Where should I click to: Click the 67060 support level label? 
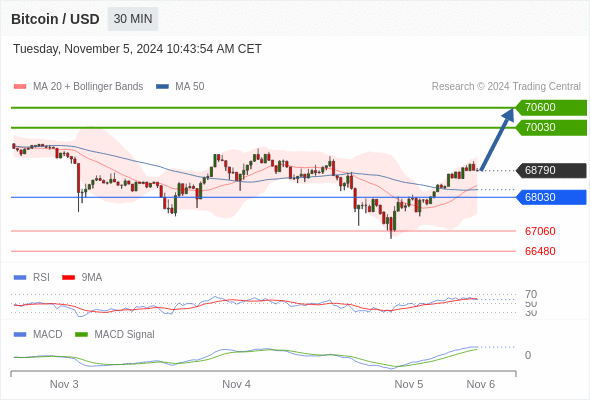[x=540, y=231]
